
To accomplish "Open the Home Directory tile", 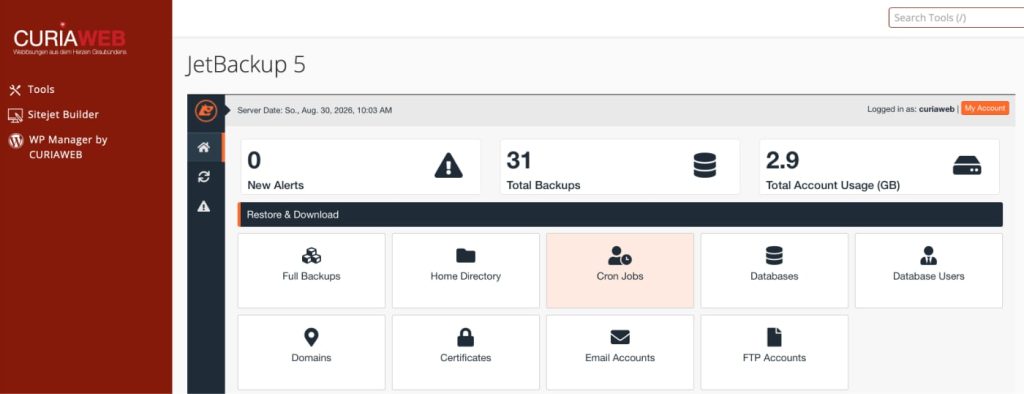I will [x=466, y=271].
